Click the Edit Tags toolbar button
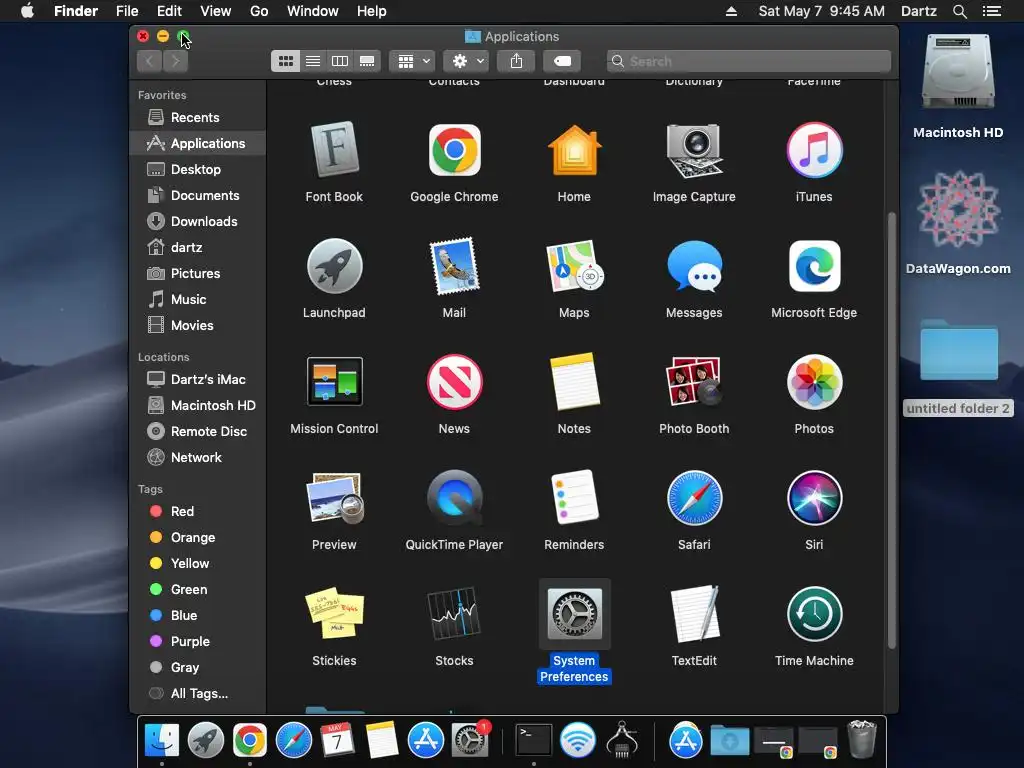This screenshot has height=768, width=1024. tap(562, 61)
